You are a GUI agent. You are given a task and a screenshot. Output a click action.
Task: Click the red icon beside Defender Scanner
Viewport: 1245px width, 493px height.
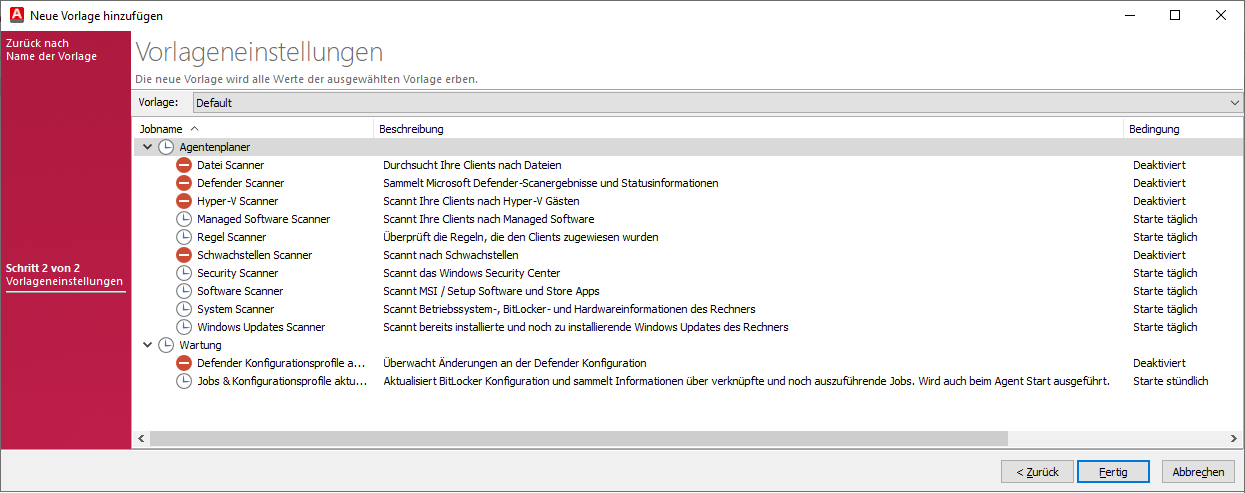(184, 183)
